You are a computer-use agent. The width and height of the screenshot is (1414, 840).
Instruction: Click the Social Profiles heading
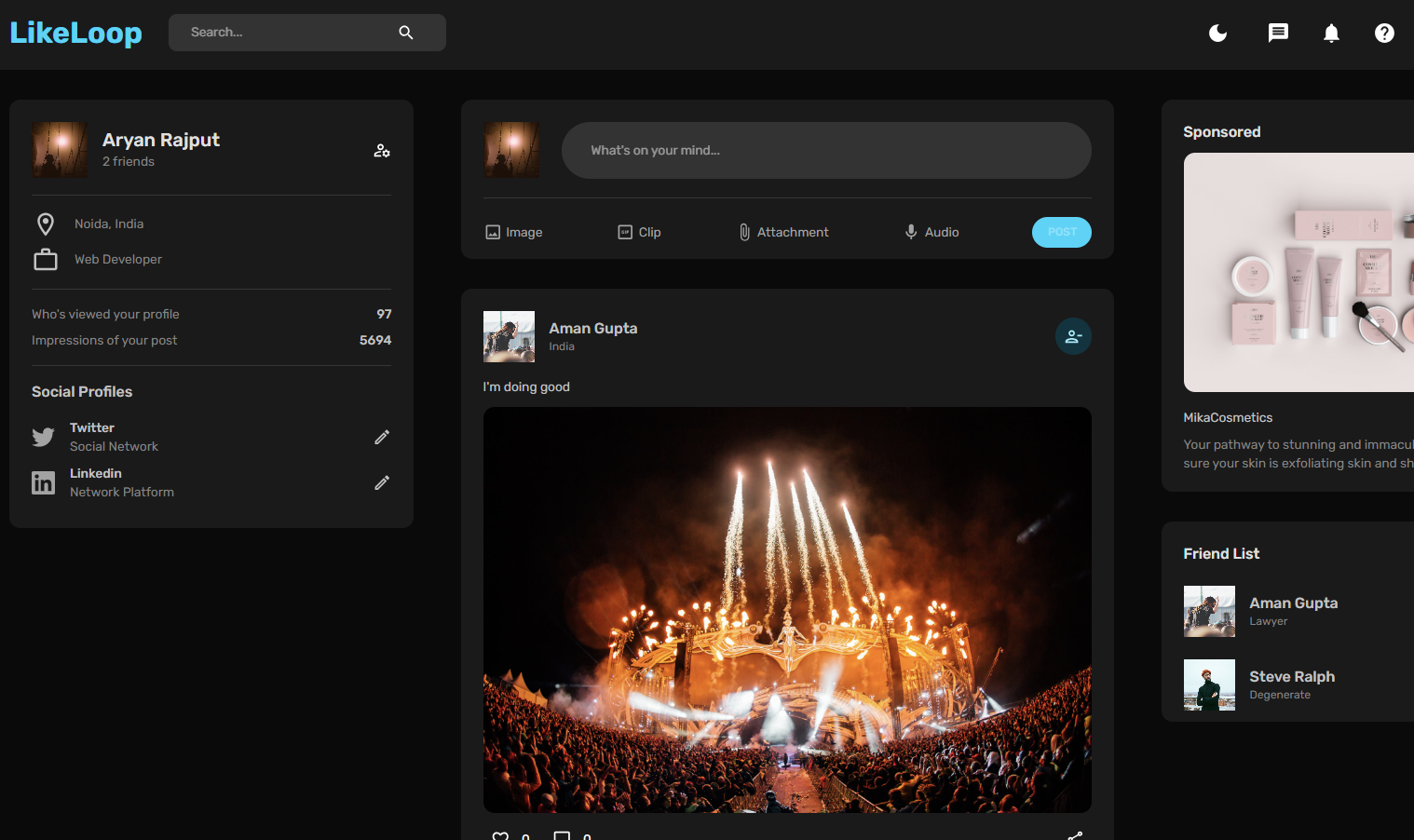pos(82,391)
